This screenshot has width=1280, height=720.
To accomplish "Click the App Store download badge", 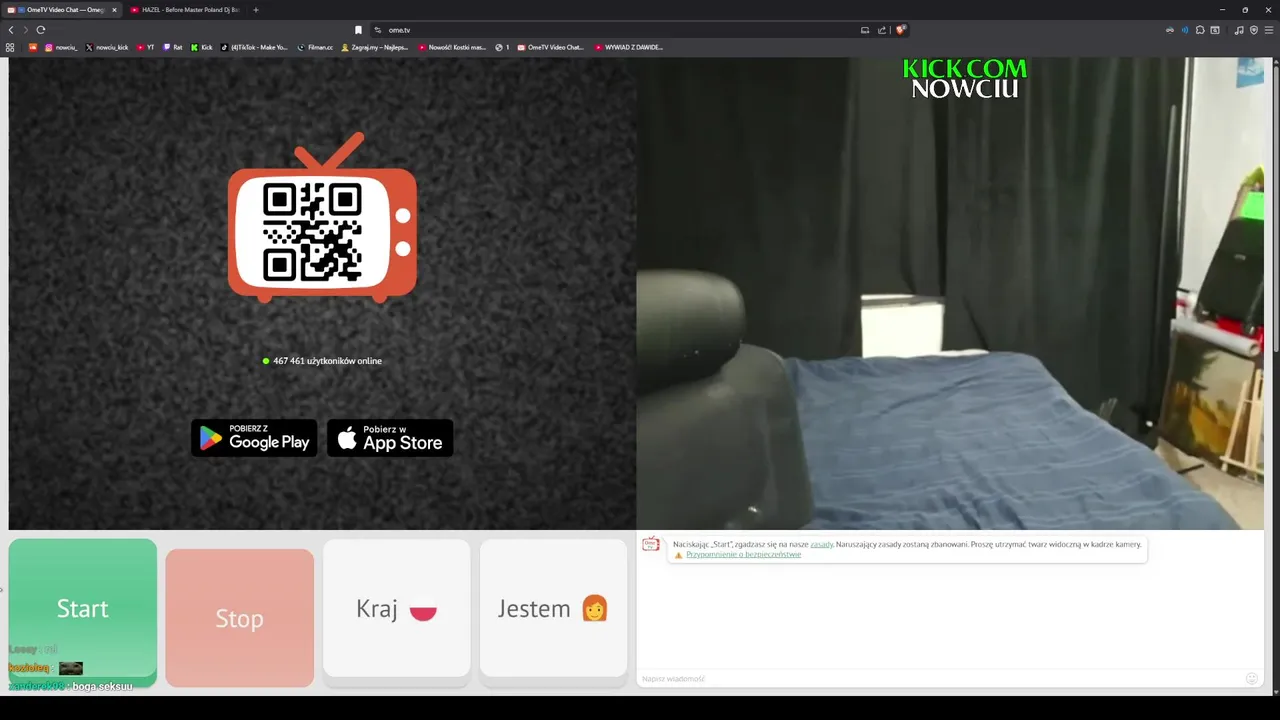I will tap(390, 438).
